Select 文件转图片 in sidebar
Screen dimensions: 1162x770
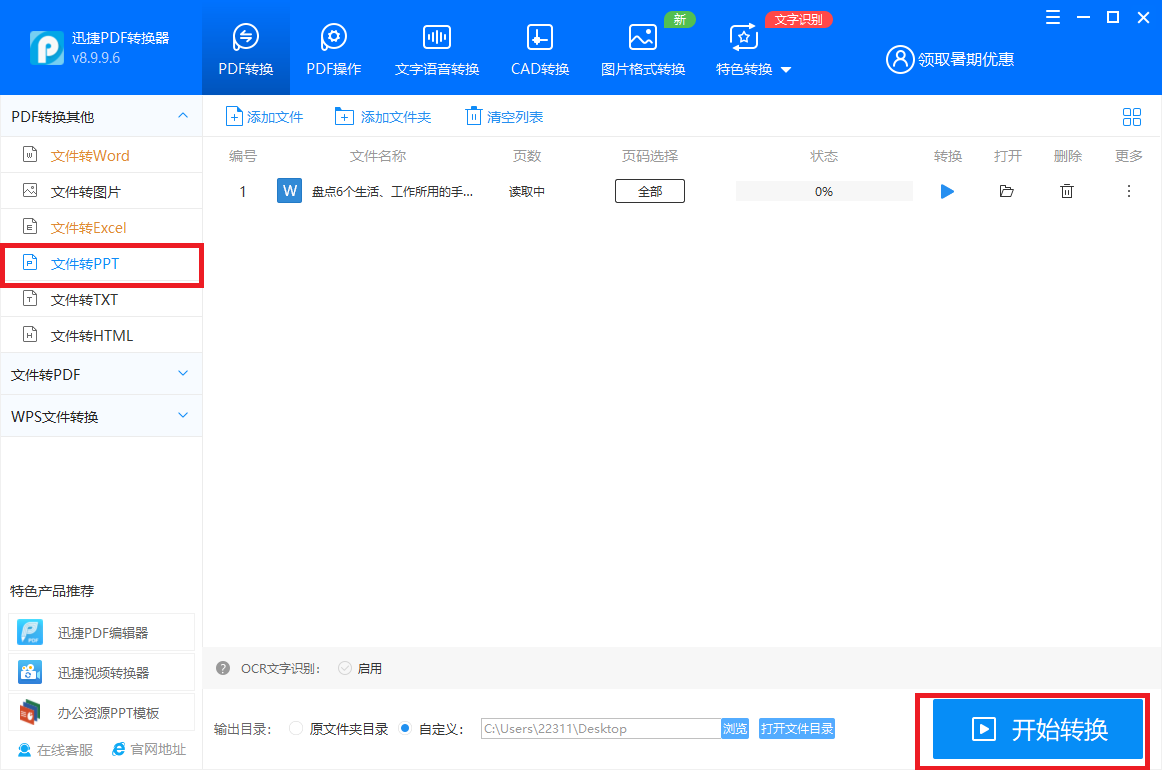pyautogui.click(x=101, y=191)
